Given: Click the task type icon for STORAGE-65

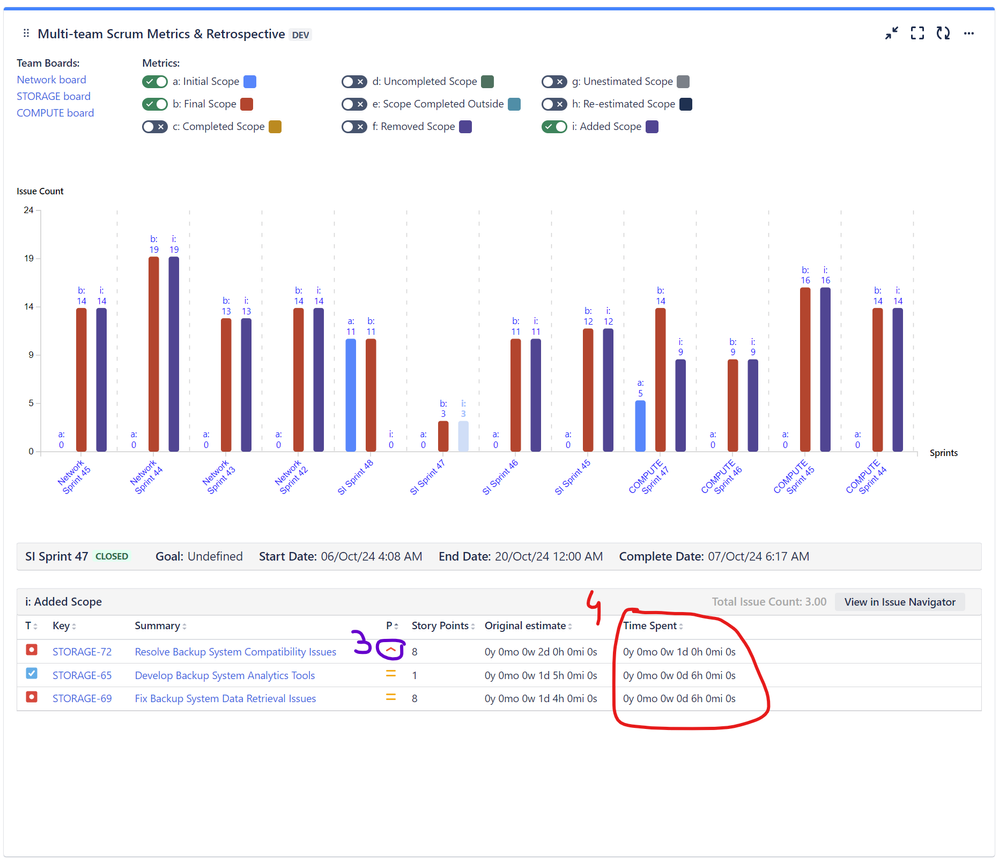Looking at the screenshot, I should [x=31, y=673].
